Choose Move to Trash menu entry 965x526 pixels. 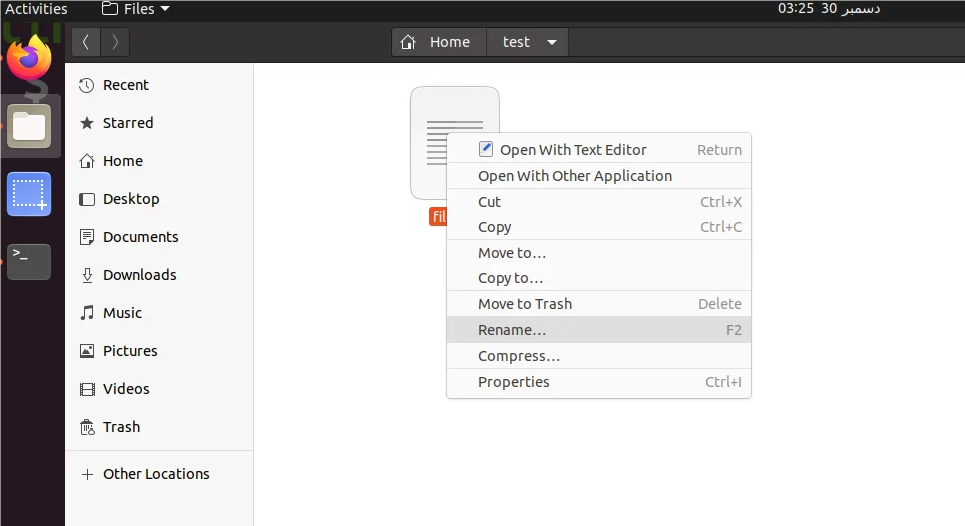click(x=525, y=304)
